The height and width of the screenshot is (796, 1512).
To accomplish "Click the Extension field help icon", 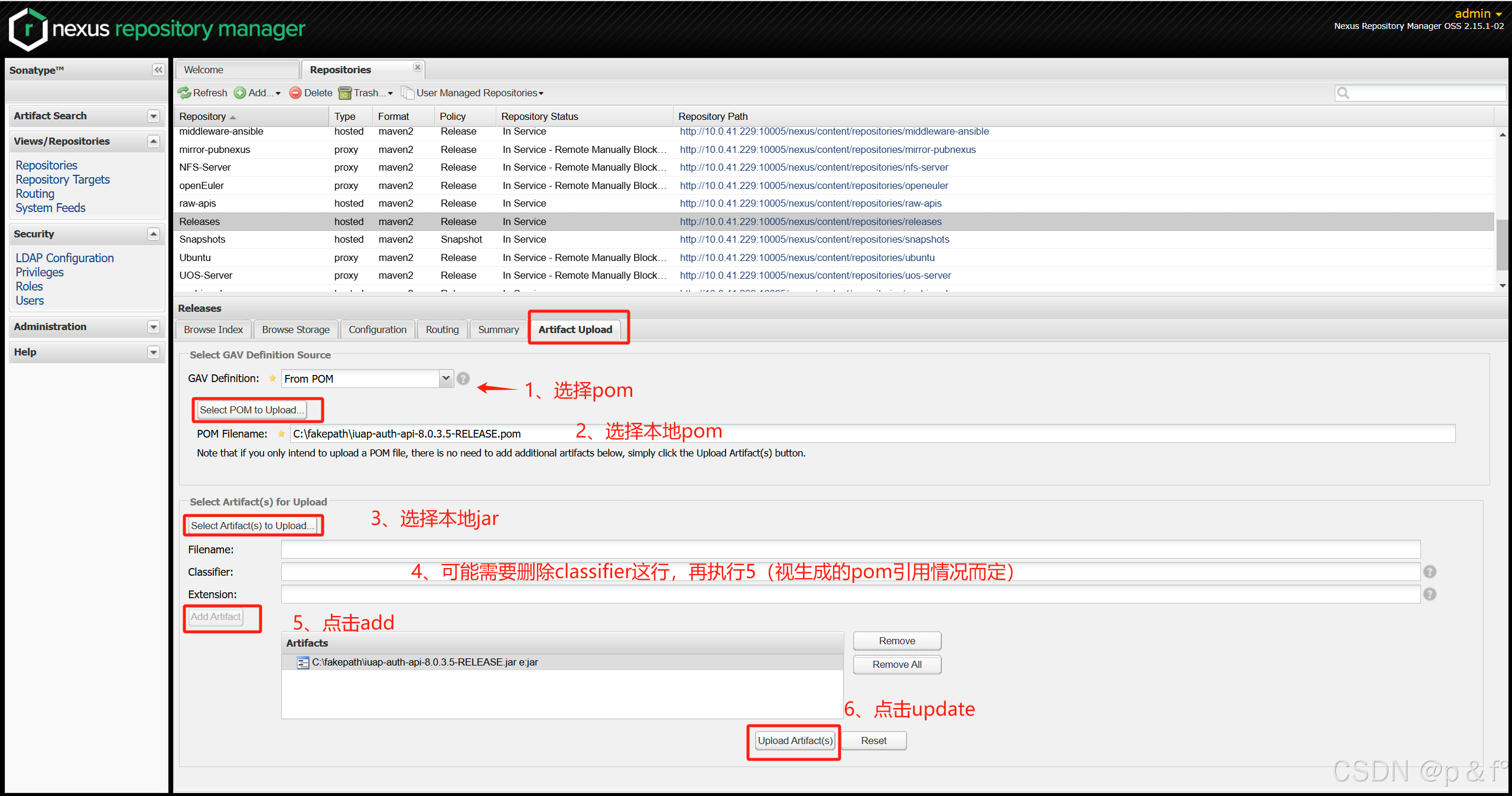I will 1429,594.
